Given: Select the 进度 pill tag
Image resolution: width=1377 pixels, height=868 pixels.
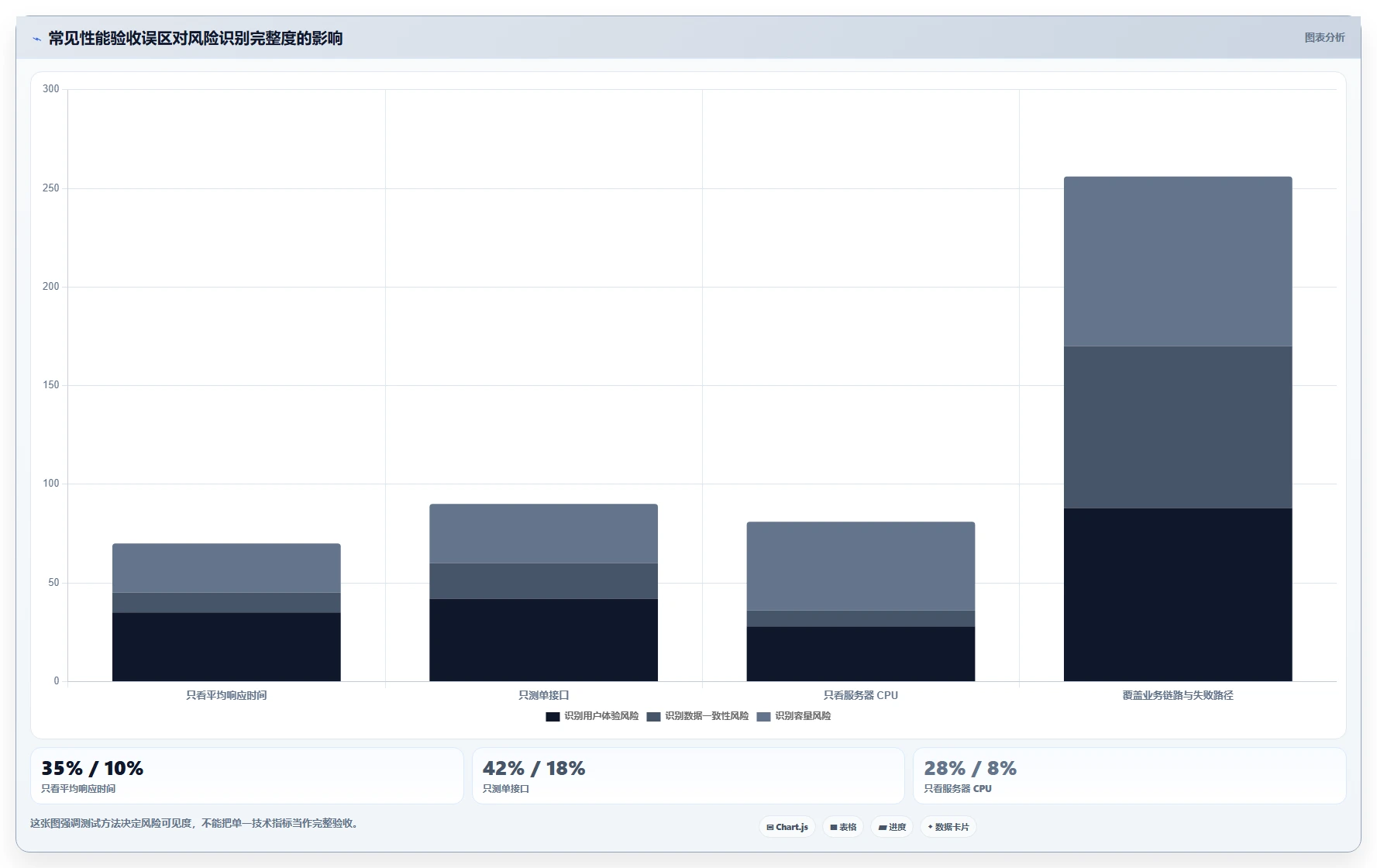Looking at the screenshot, I should tap(892, 827).
